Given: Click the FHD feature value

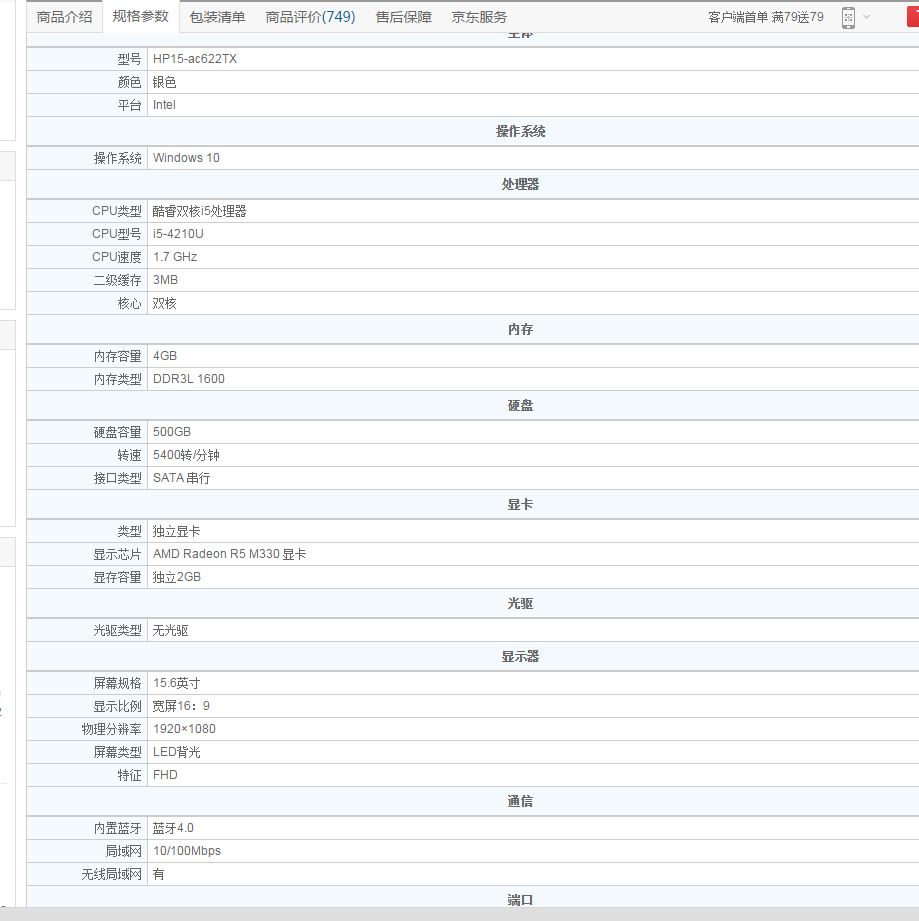Looking at the screenshot, I should point(165,775).
